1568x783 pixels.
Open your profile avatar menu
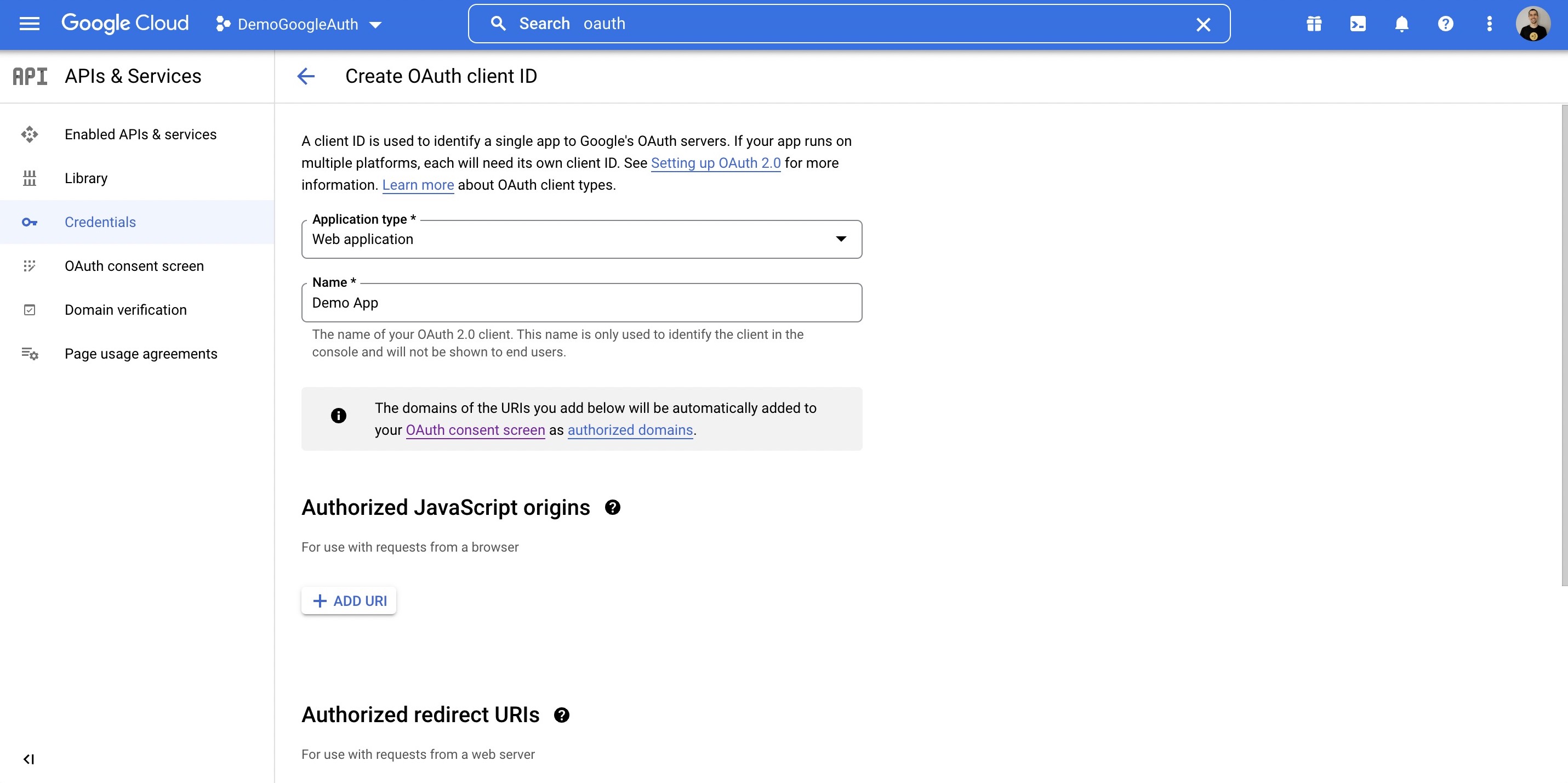click(1535, 24)
